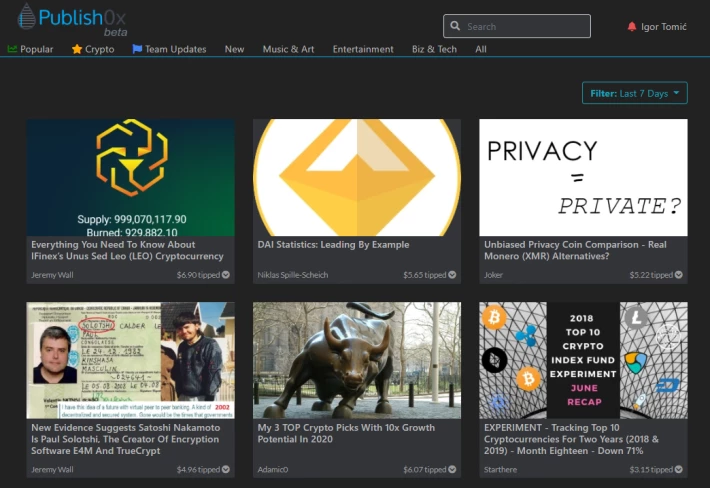Click the $6.07 tipped amount
710x488 pixels.
[x=425, y=469]
